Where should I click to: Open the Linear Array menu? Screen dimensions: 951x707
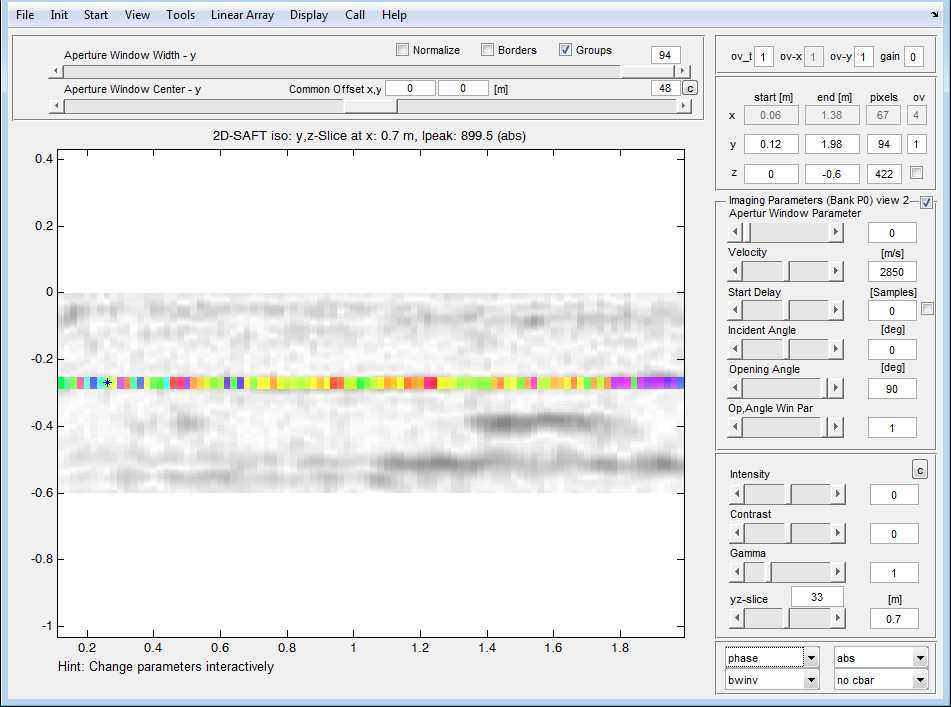point(243,15)
